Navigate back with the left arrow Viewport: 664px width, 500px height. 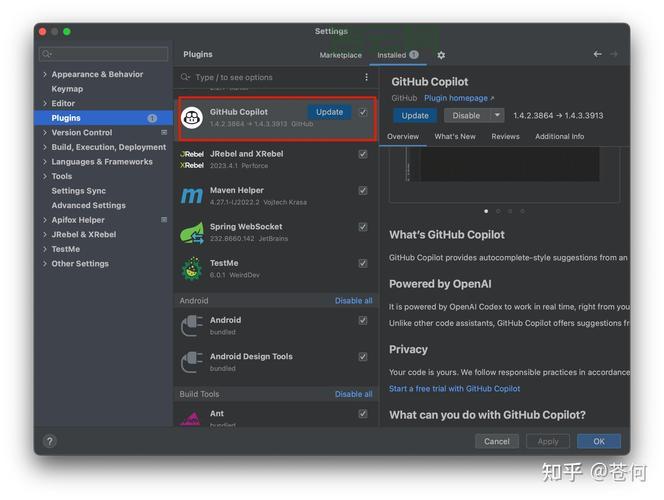(x=597, y=54)
